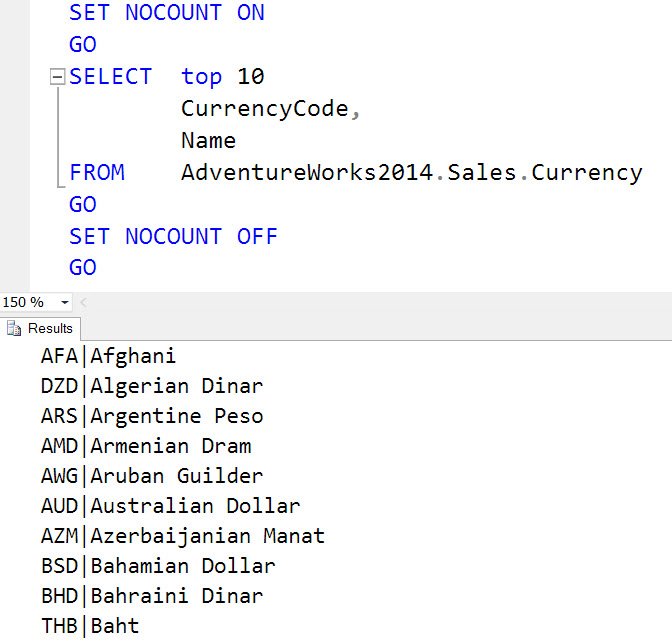
Task: Click the Algerian Dinar result row
Action: [152, 386]
